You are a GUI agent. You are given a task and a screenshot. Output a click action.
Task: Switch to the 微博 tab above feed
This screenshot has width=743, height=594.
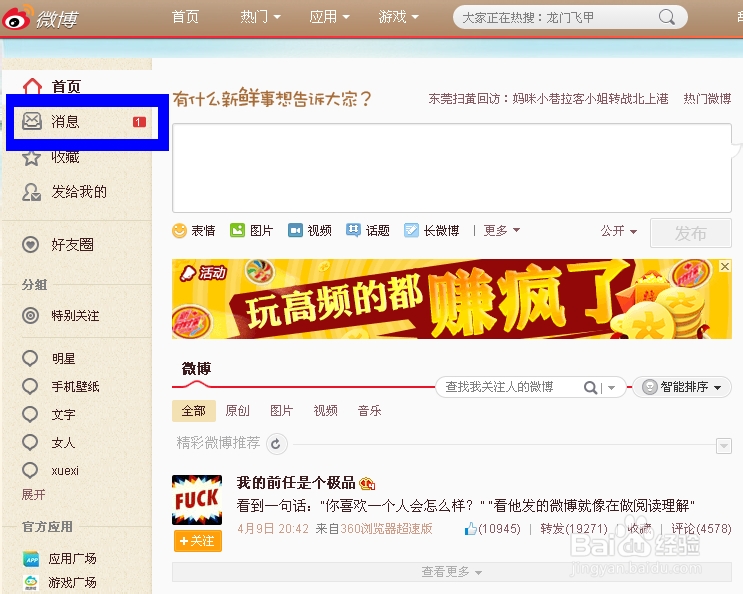click(x=196, y=368)
